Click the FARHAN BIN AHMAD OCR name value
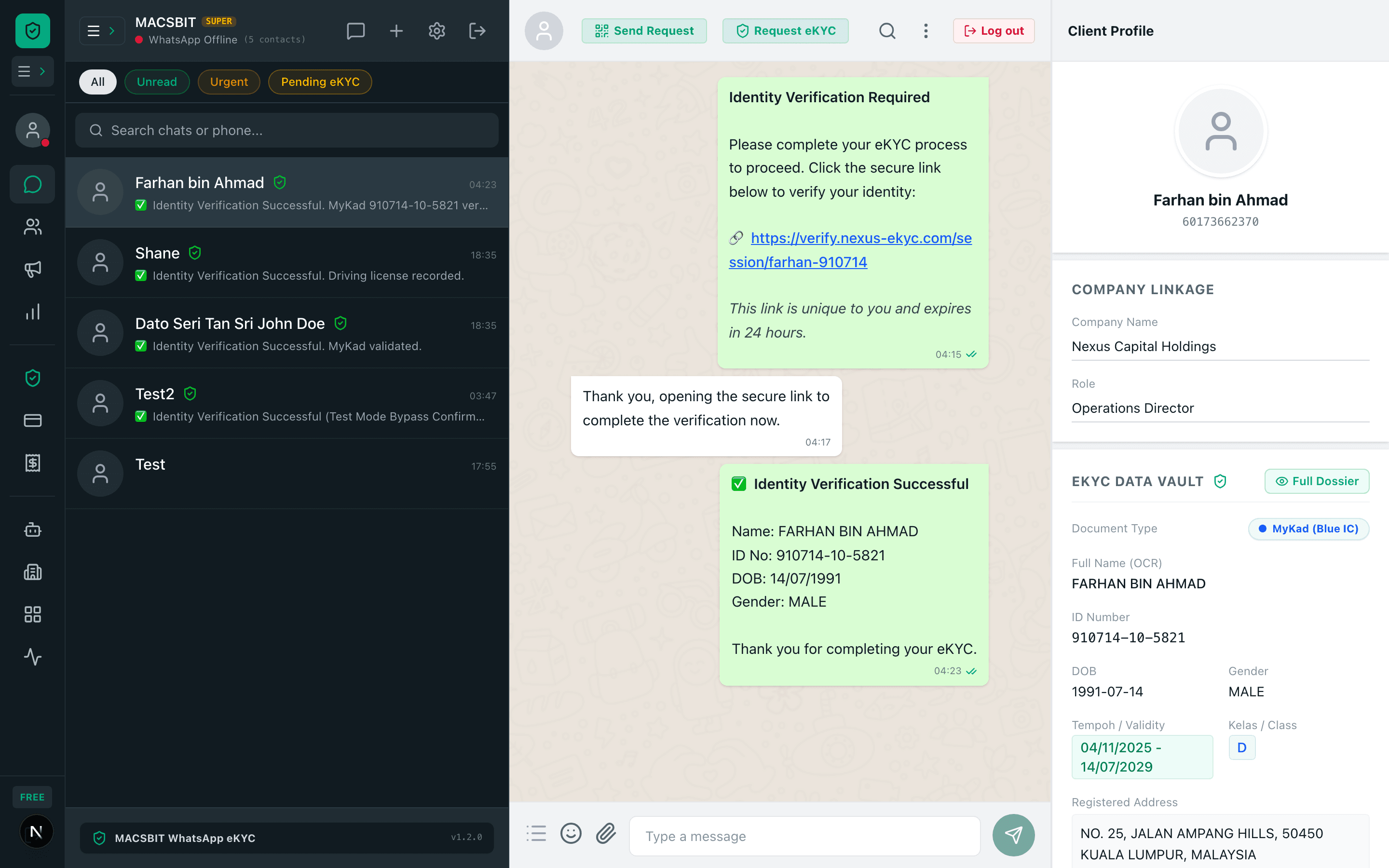1389x868 pixels. [1139, 584]
